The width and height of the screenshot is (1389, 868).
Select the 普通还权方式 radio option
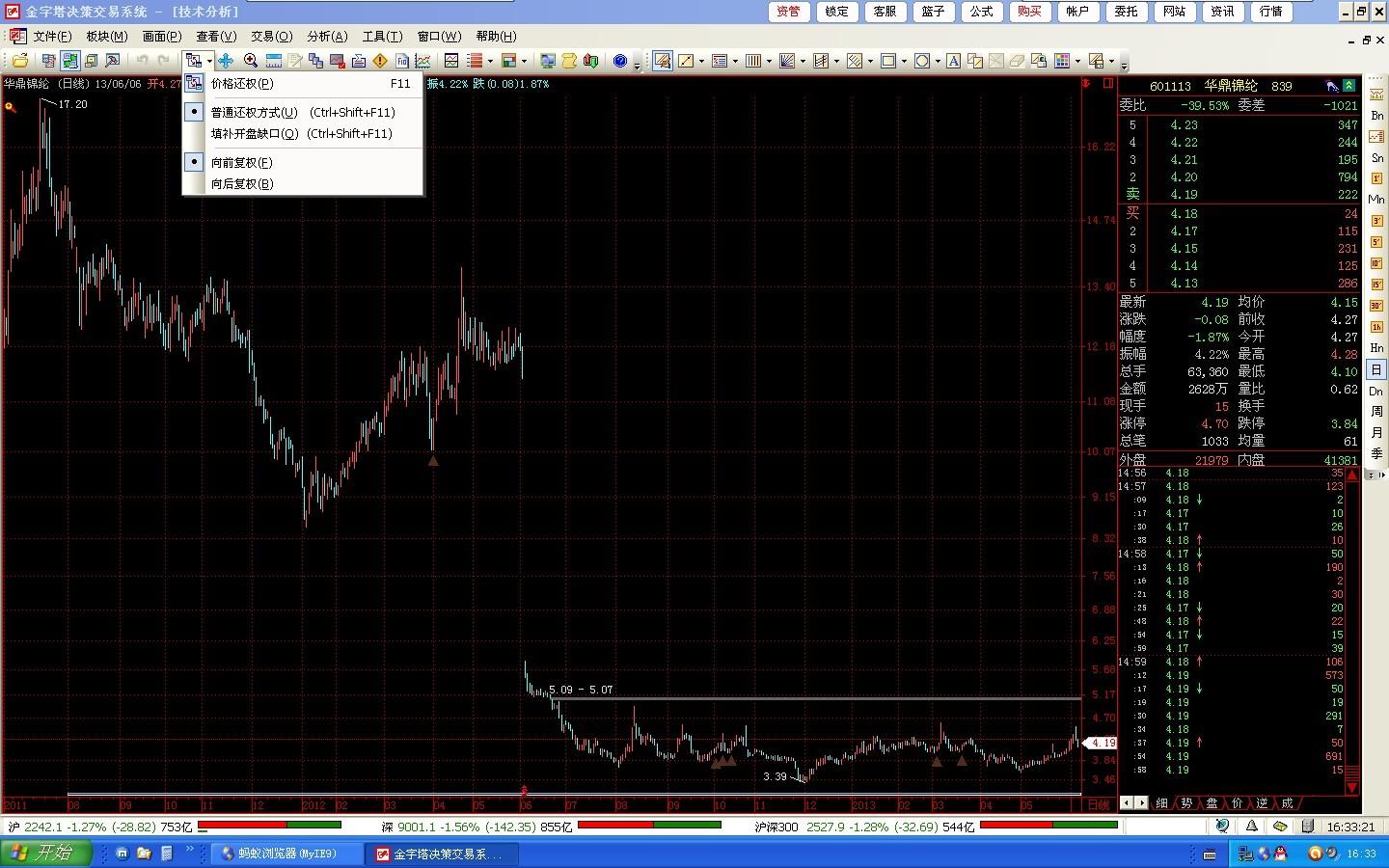[x=253, y=112]
